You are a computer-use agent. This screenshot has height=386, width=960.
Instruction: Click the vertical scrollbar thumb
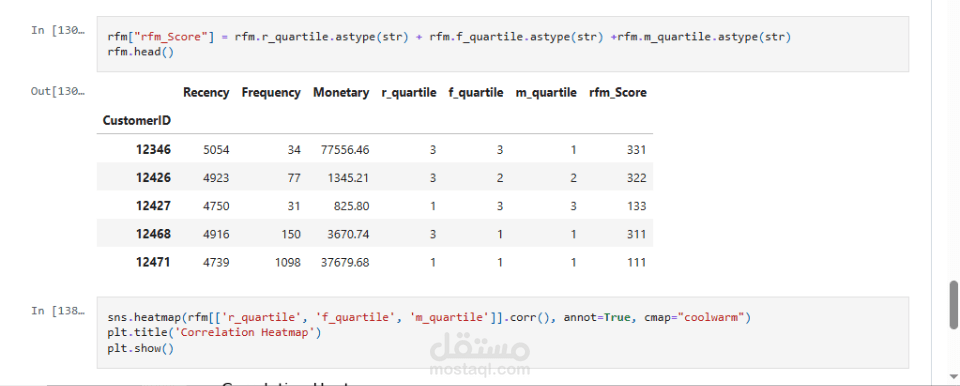coord(953,305)
